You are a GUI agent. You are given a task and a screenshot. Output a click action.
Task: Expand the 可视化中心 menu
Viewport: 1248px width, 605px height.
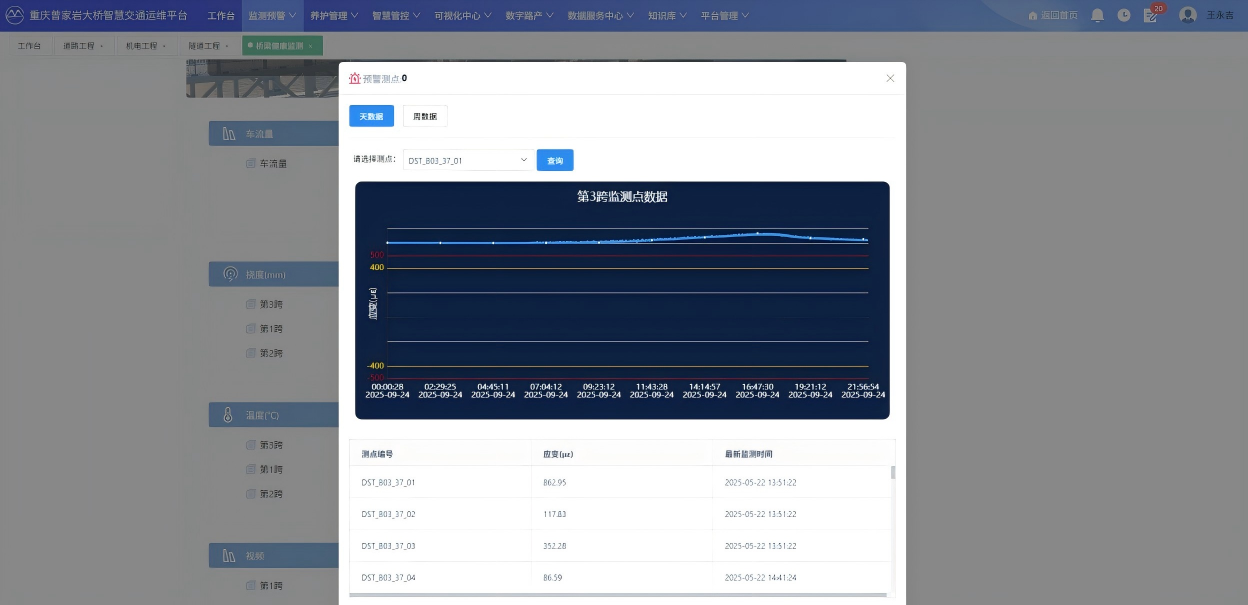(x=464, y=16)
